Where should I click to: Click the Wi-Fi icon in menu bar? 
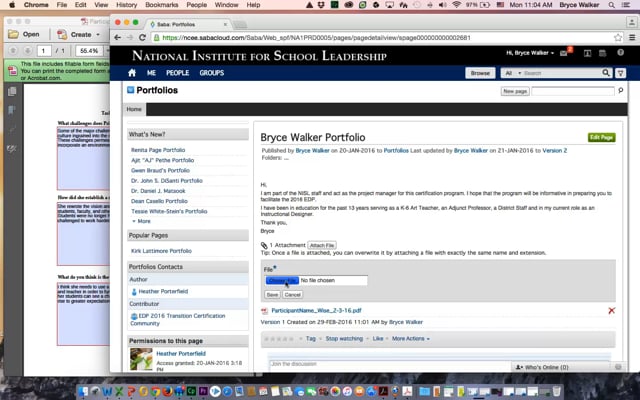click(x=456, y=5)
